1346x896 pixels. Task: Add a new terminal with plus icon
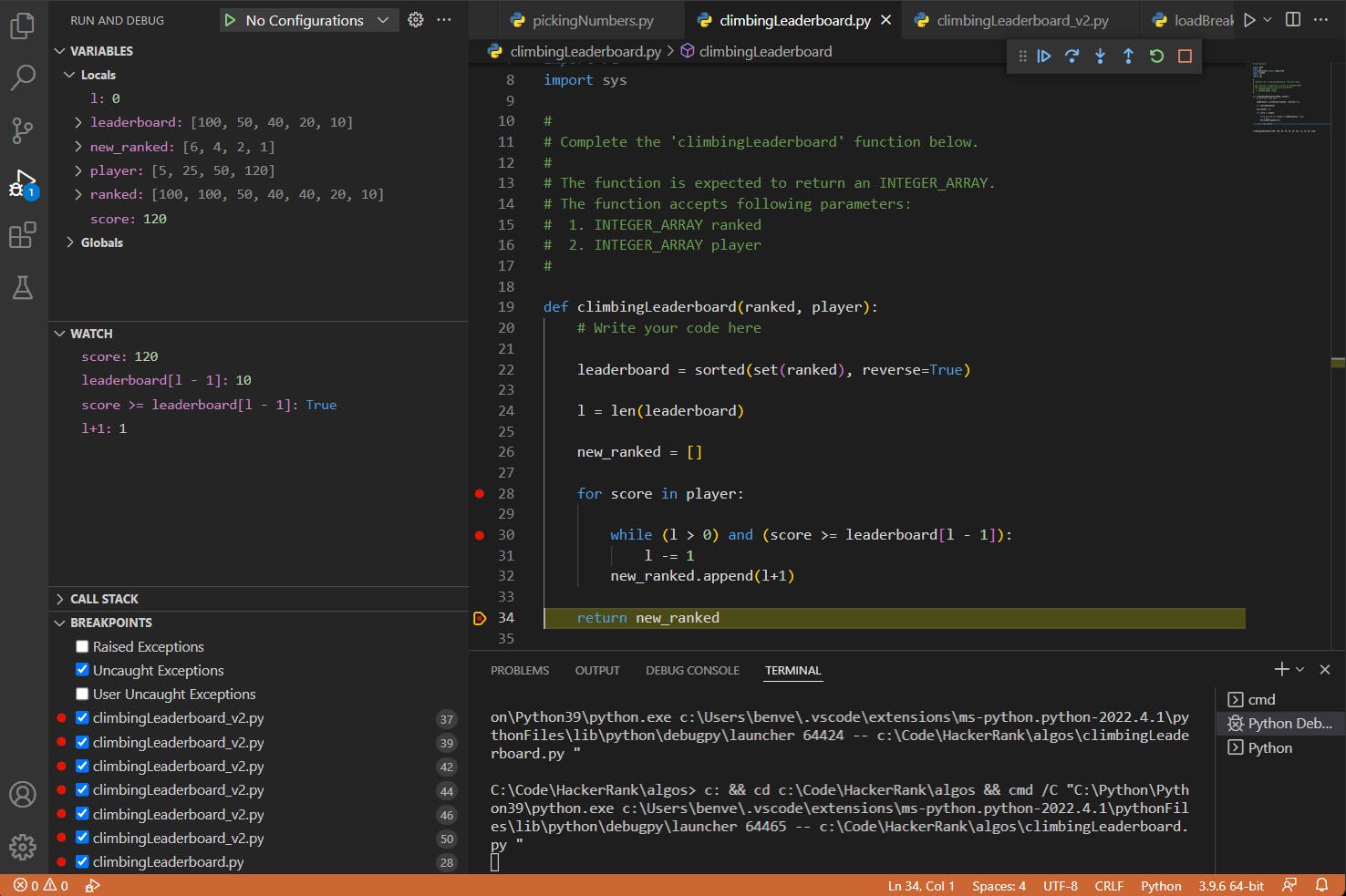point(1281,669)
